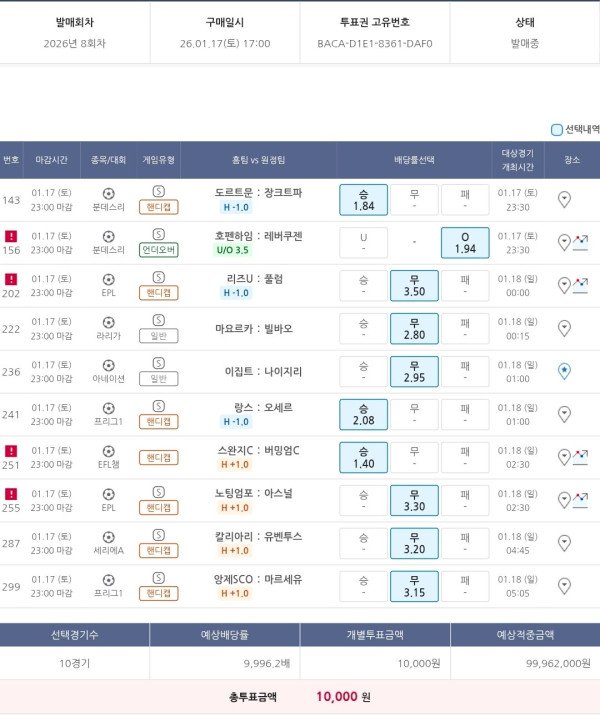600x716 pixels.
Task: Open trend chart icon for match 251
Action: click(x=580, y=457)
